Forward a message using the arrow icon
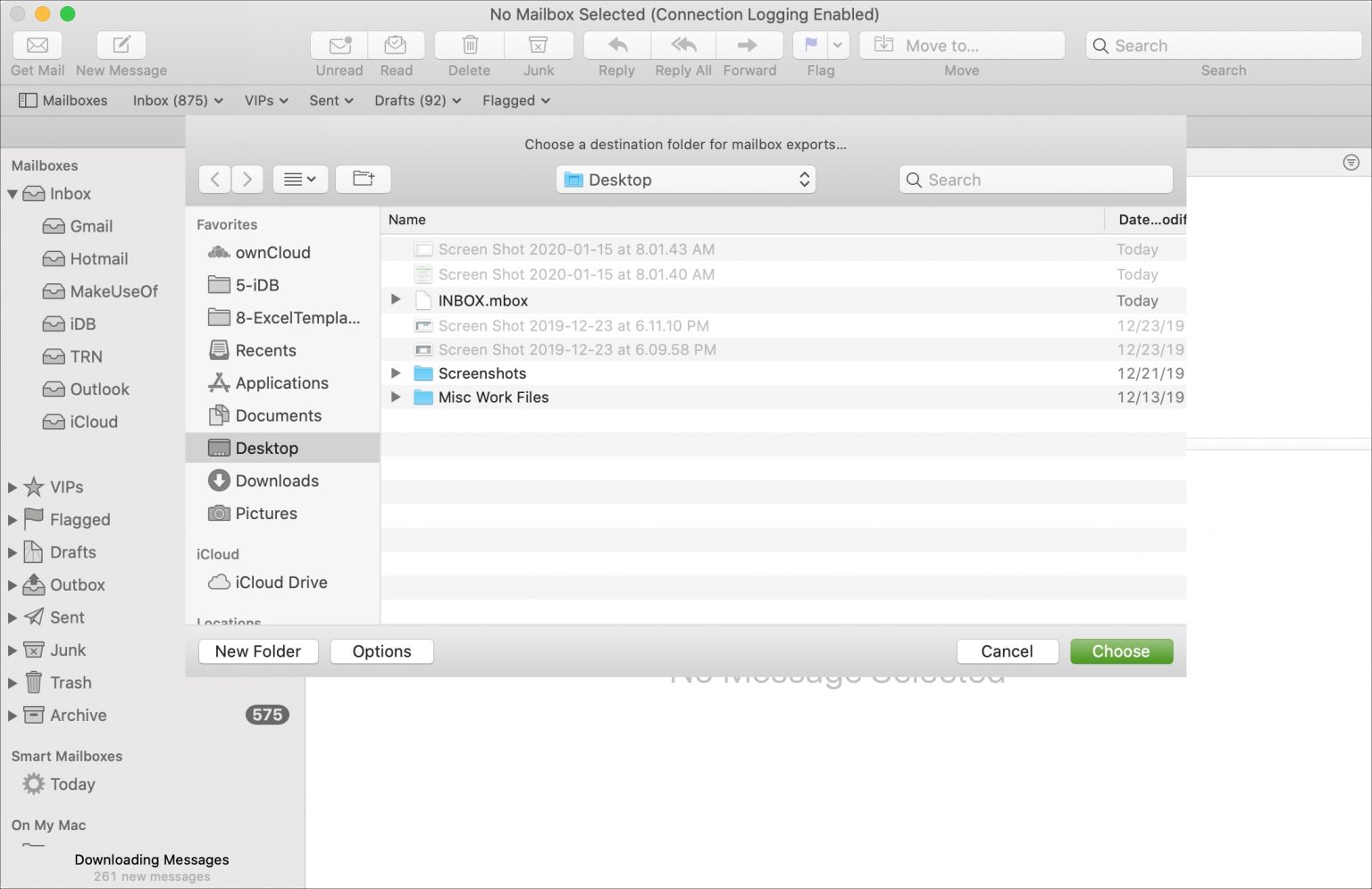 pyautogui.click(x=749, y=45)
